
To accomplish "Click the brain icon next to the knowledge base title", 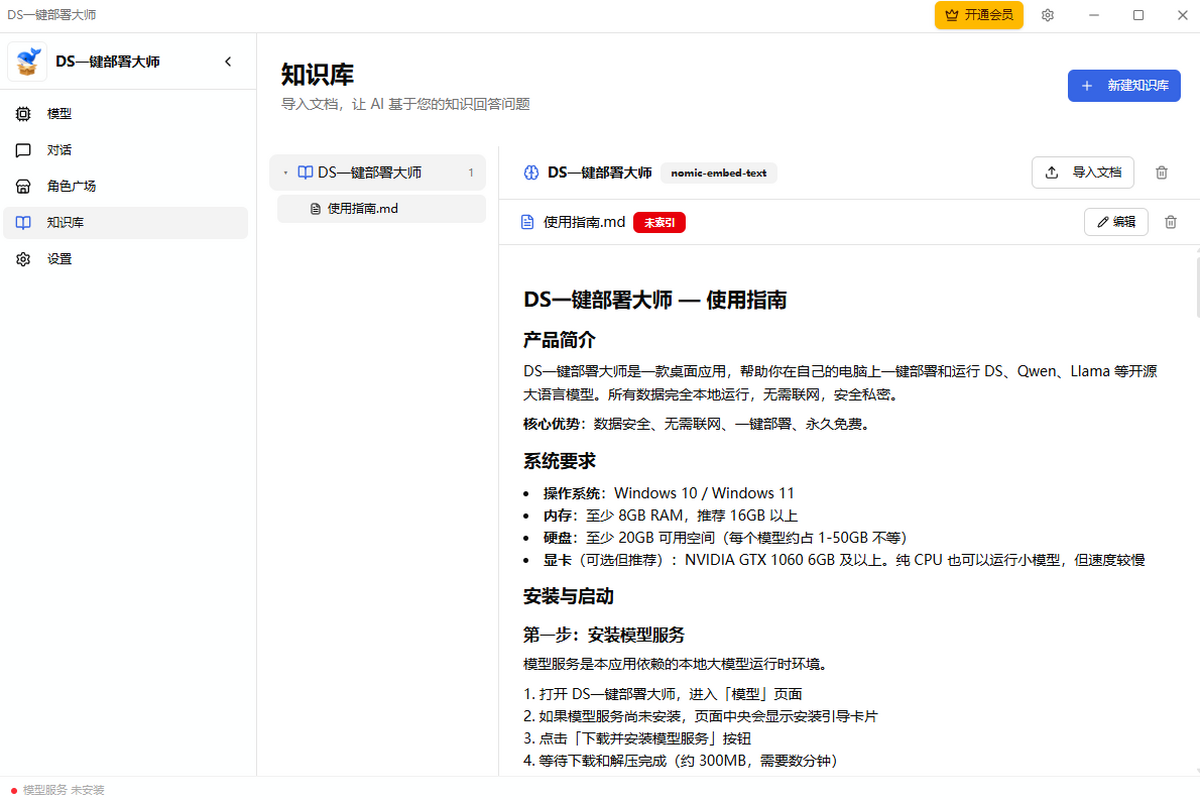I will [531, 172].
